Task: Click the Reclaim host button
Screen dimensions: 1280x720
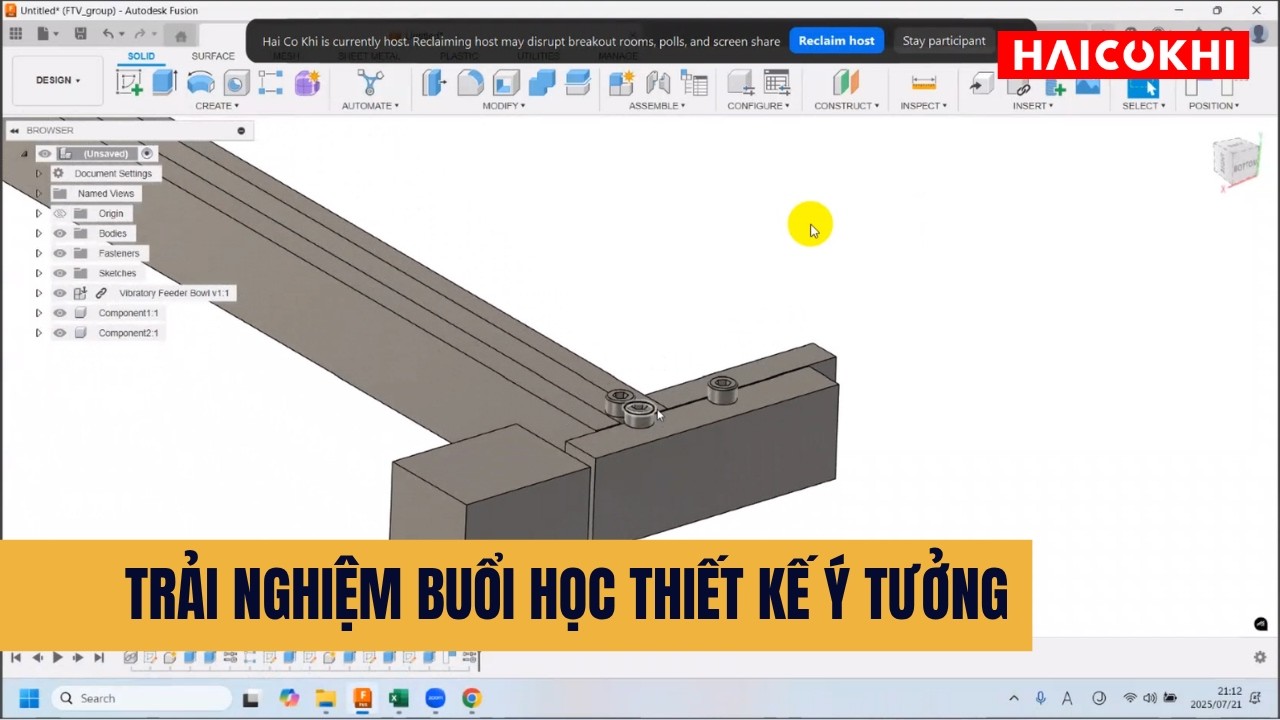Action: pos(837,41)
